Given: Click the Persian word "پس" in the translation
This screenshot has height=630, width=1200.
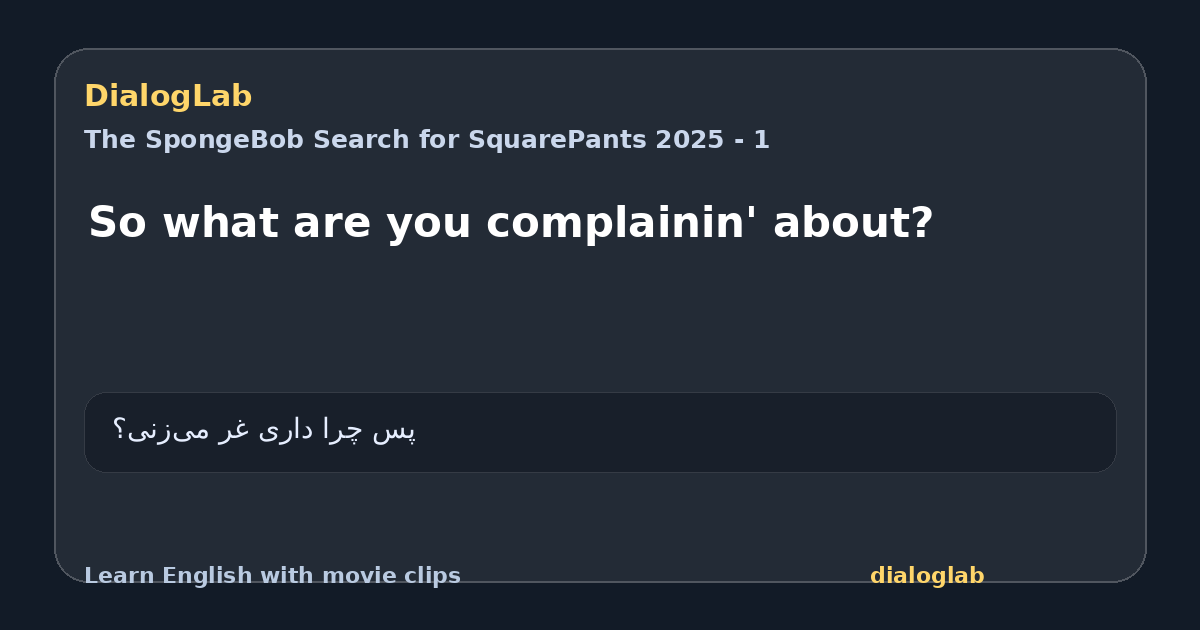Looking at the screenshot, I should (394, 431).
